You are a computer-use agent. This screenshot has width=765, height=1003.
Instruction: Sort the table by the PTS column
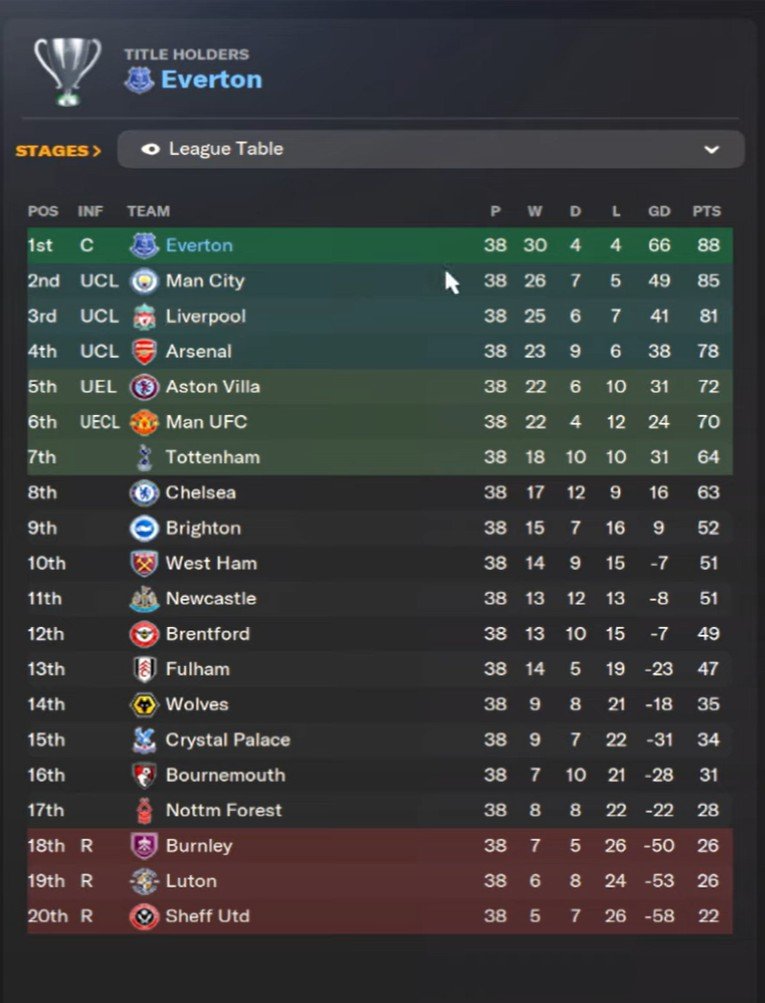tap(706, 211)
